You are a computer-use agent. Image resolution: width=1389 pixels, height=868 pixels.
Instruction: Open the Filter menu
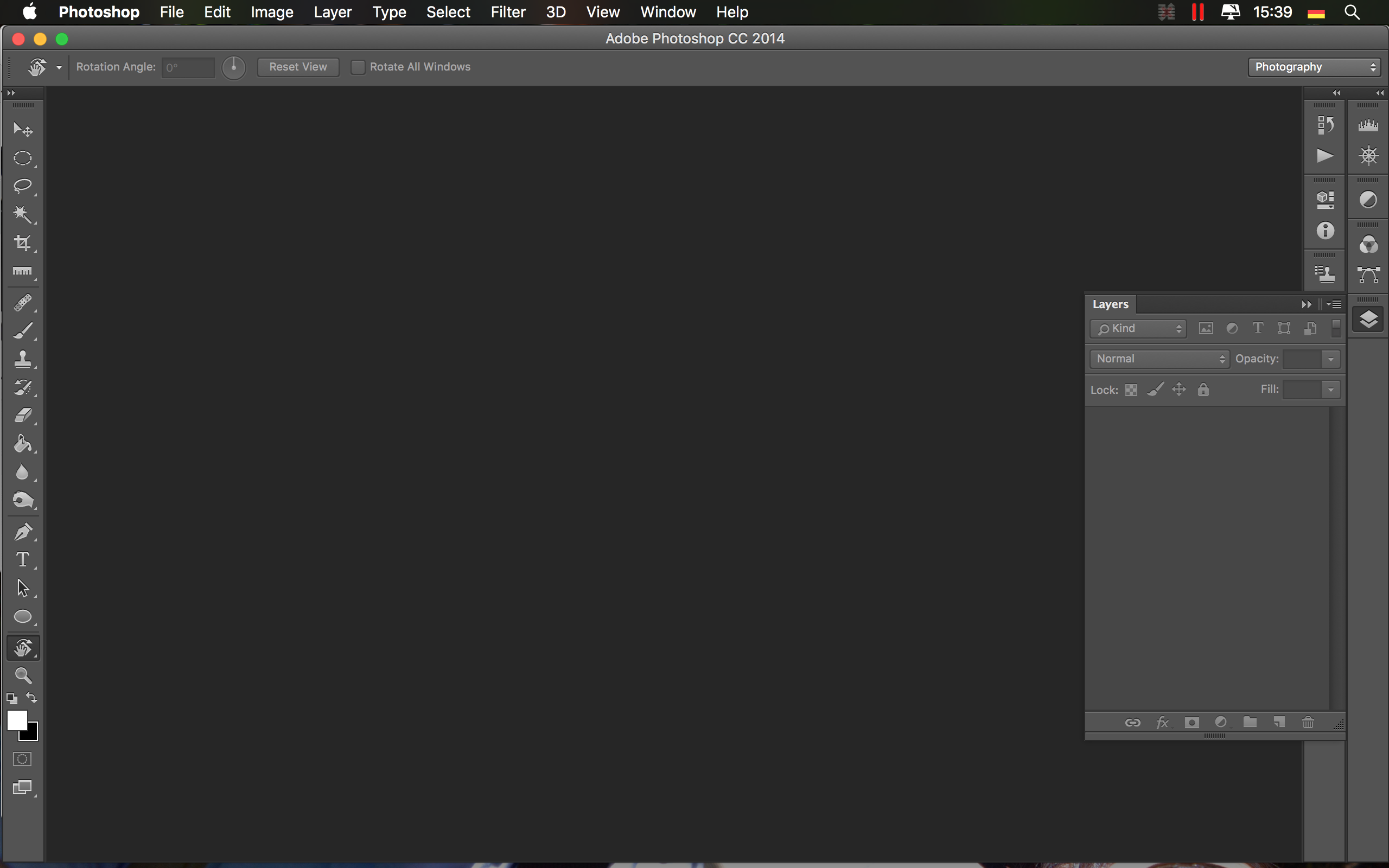(508, 12)
